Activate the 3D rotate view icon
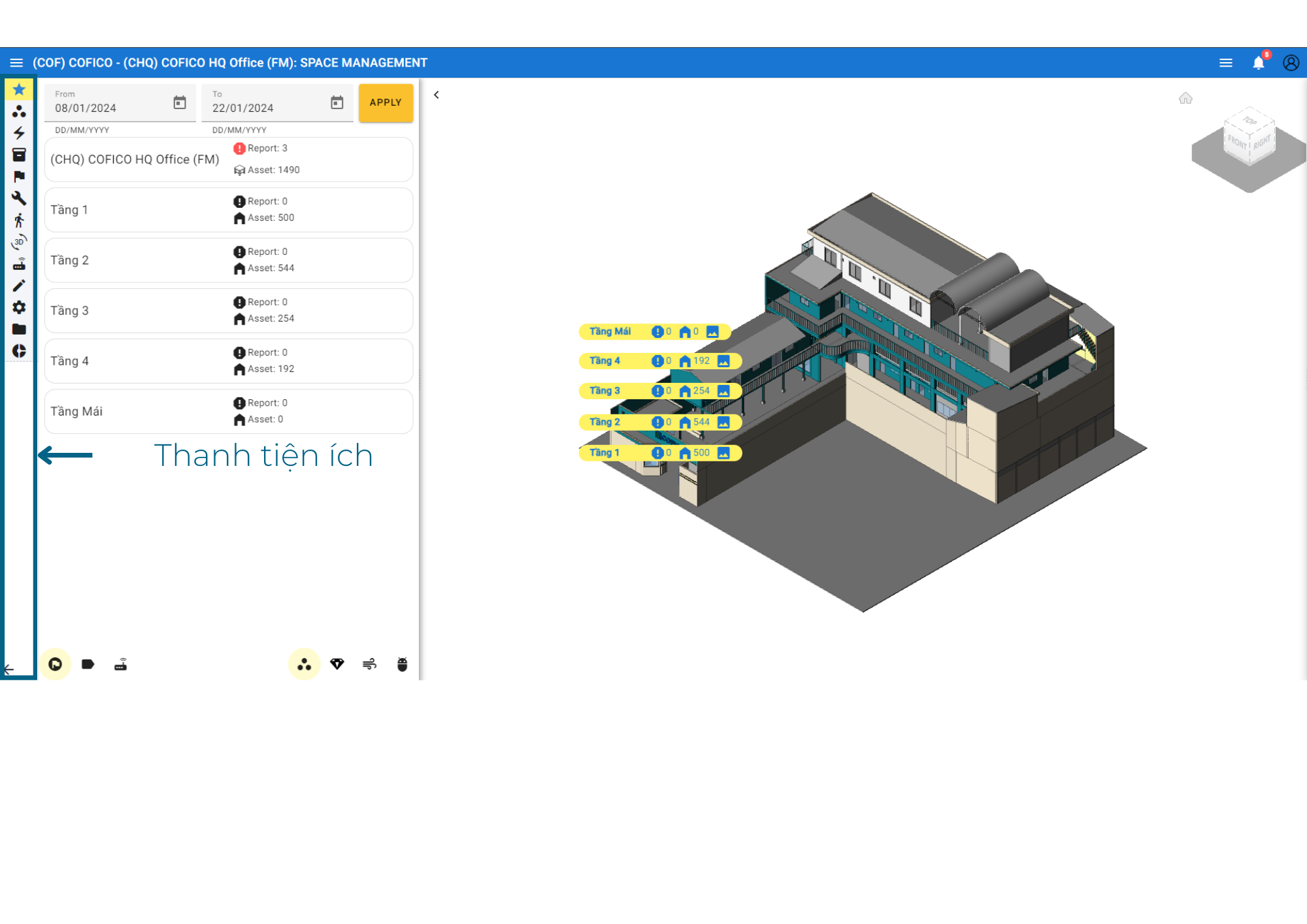The image size is (1307, 924). coord(19,242)
